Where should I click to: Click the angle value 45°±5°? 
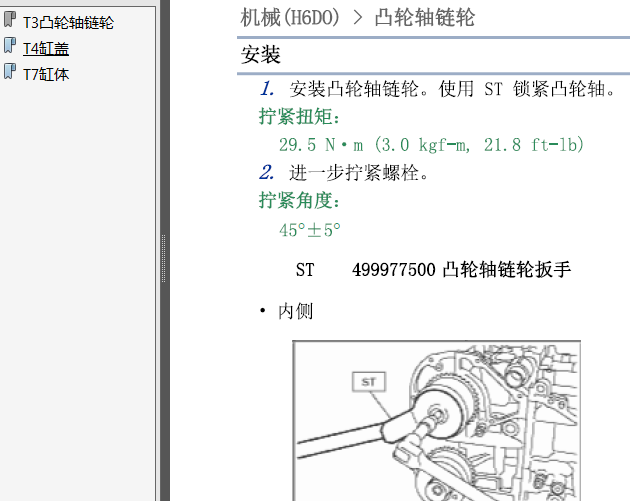(310, 230)
